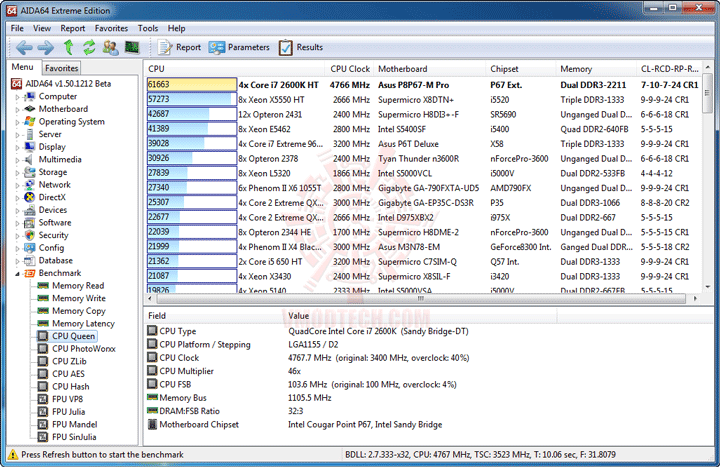The image size is (720, 467).
Task: Select CPU Queen benchmark
Action: (67, 336)
